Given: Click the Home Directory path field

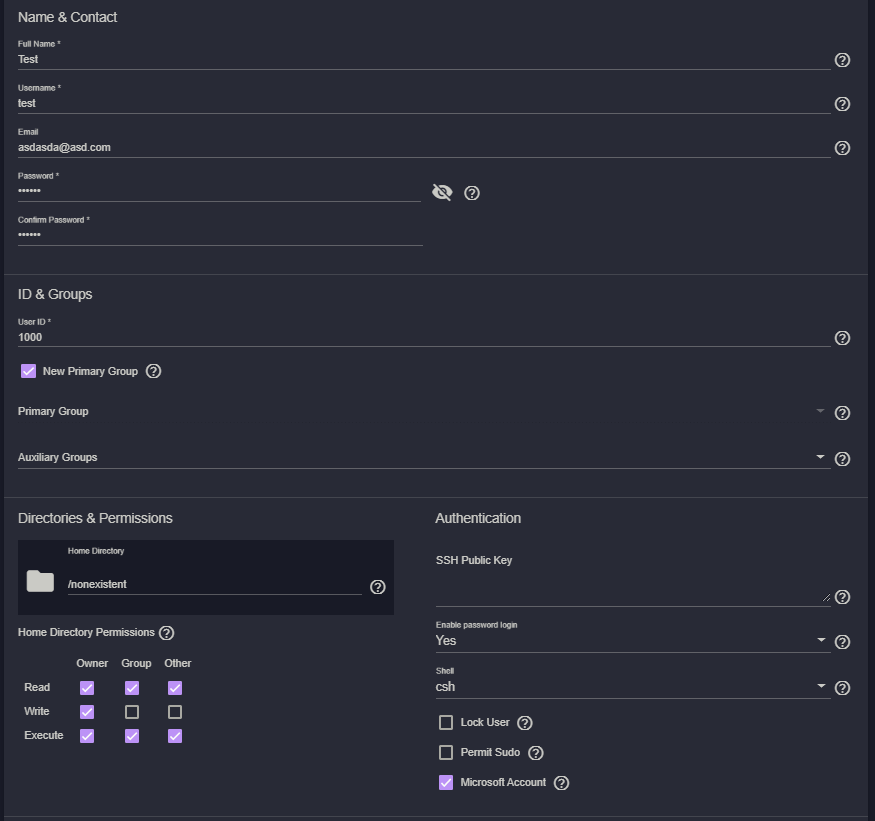Looking at the screenshot, I should 214,584.
